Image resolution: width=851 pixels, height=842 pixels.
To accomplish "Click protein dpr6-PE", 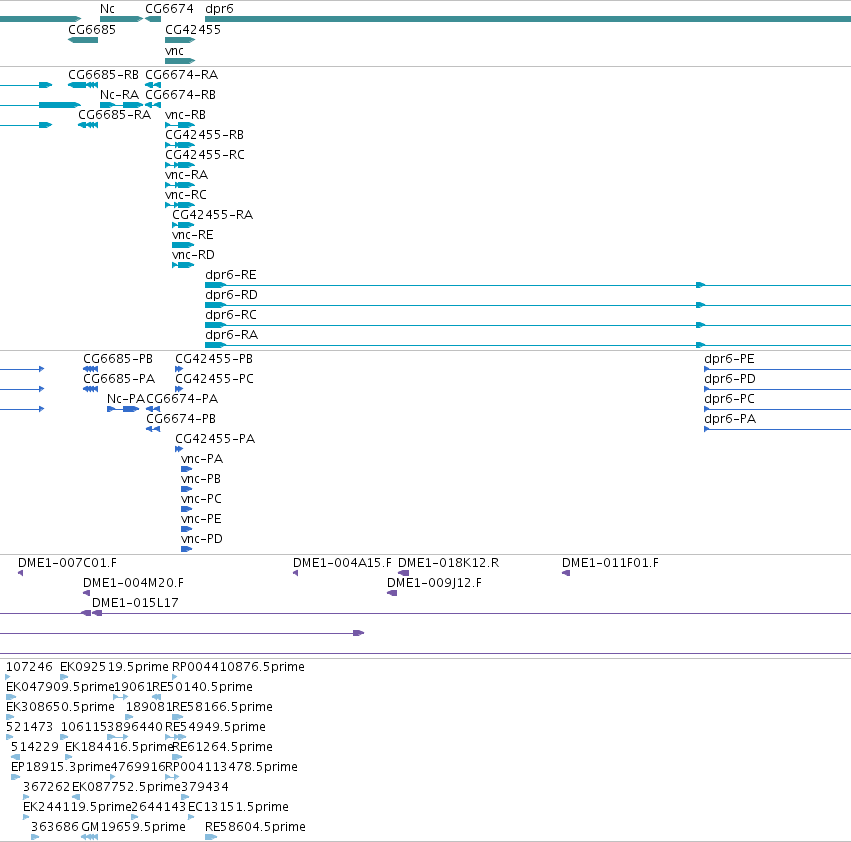I will (x=729, y=359).
